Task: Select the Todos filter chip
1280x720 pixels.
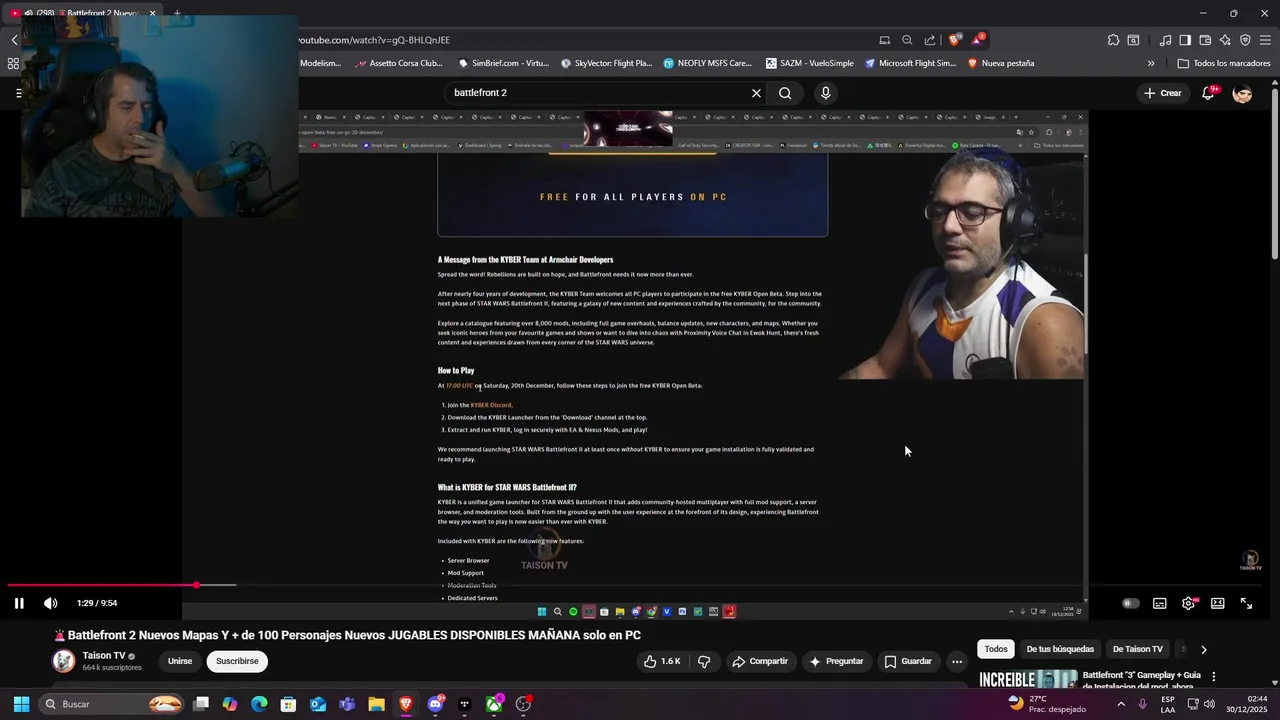Action: (x=996, y=649)
